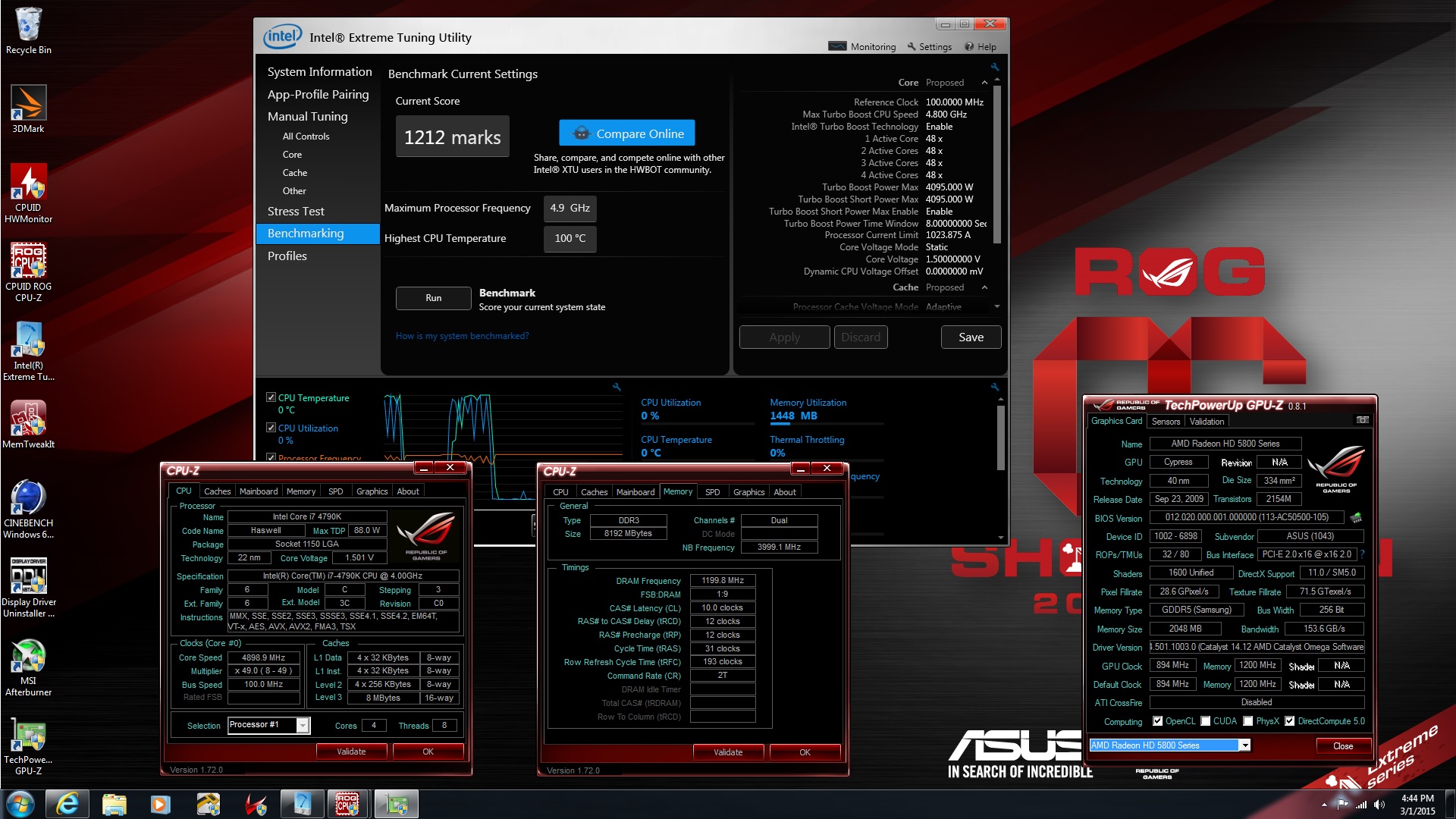
Task: Open Mainboard tab in left CPU-Z window
Action: 259,491
